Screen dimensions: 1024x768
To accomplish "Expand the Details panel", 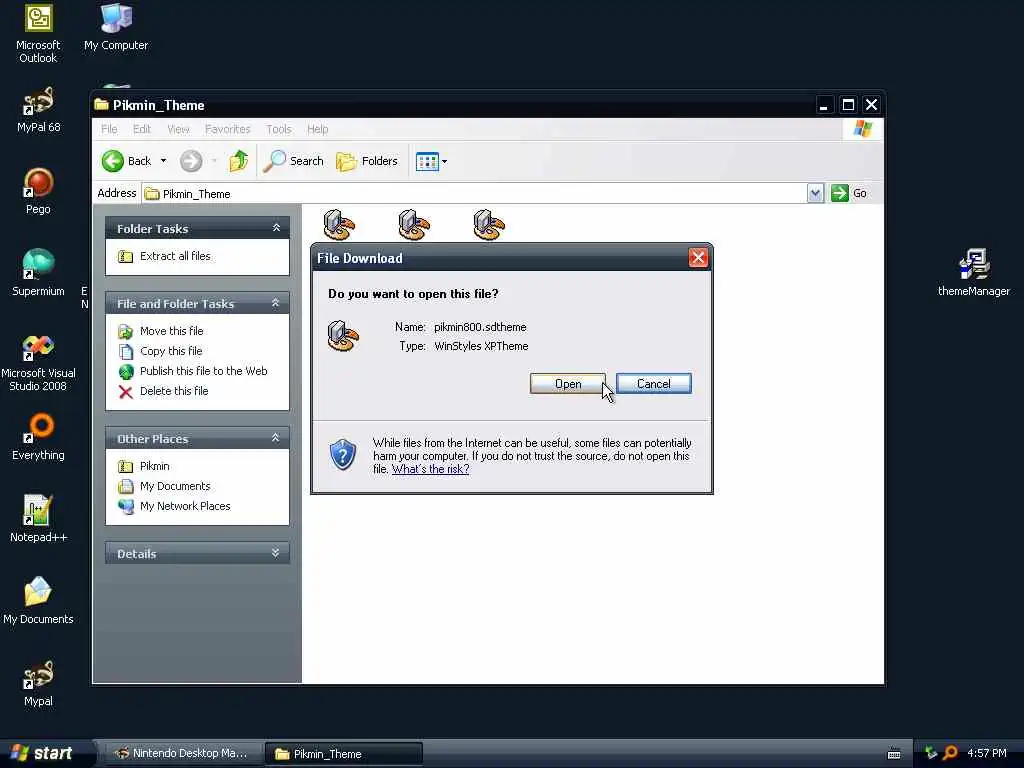I will tap(276, 553).
